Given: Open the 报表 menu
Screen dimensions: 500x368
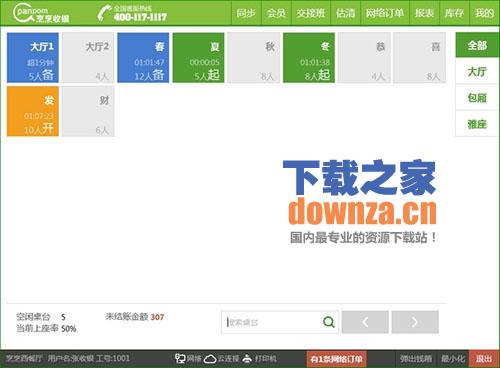Looking at the screenshot, I should 424,13.
